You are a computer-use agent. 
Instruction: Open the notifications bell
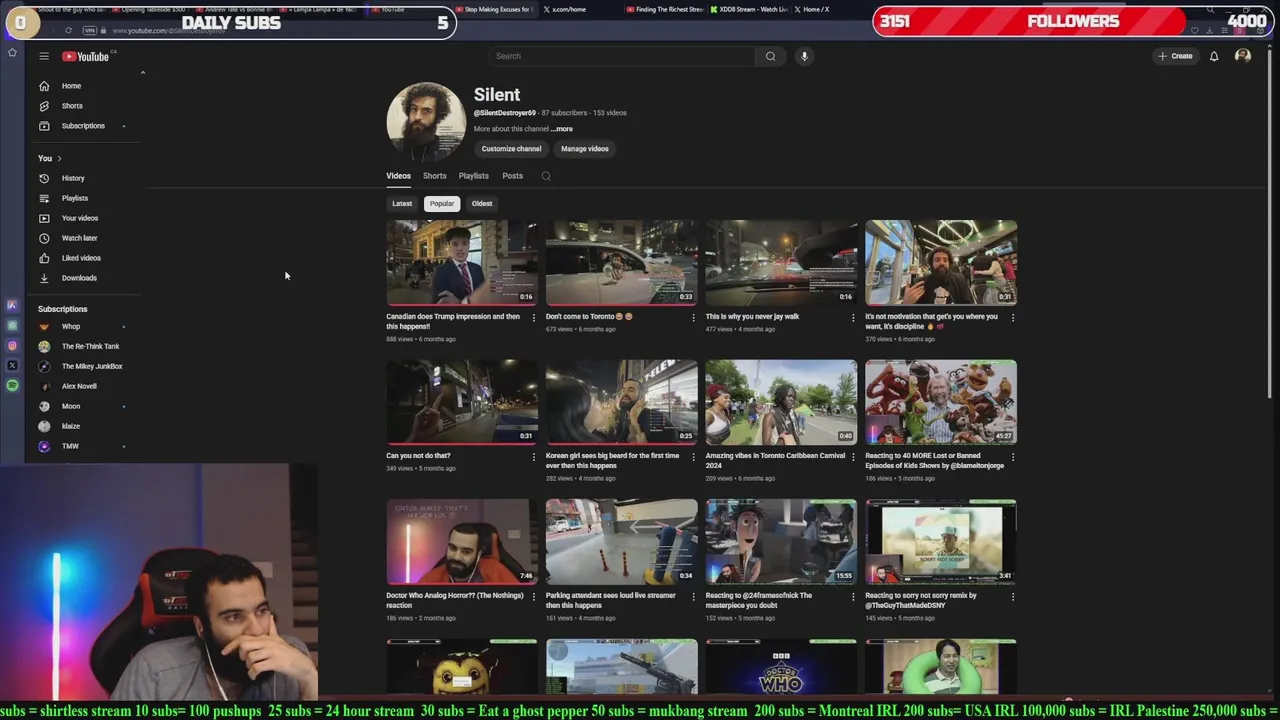pos(1214,56)
